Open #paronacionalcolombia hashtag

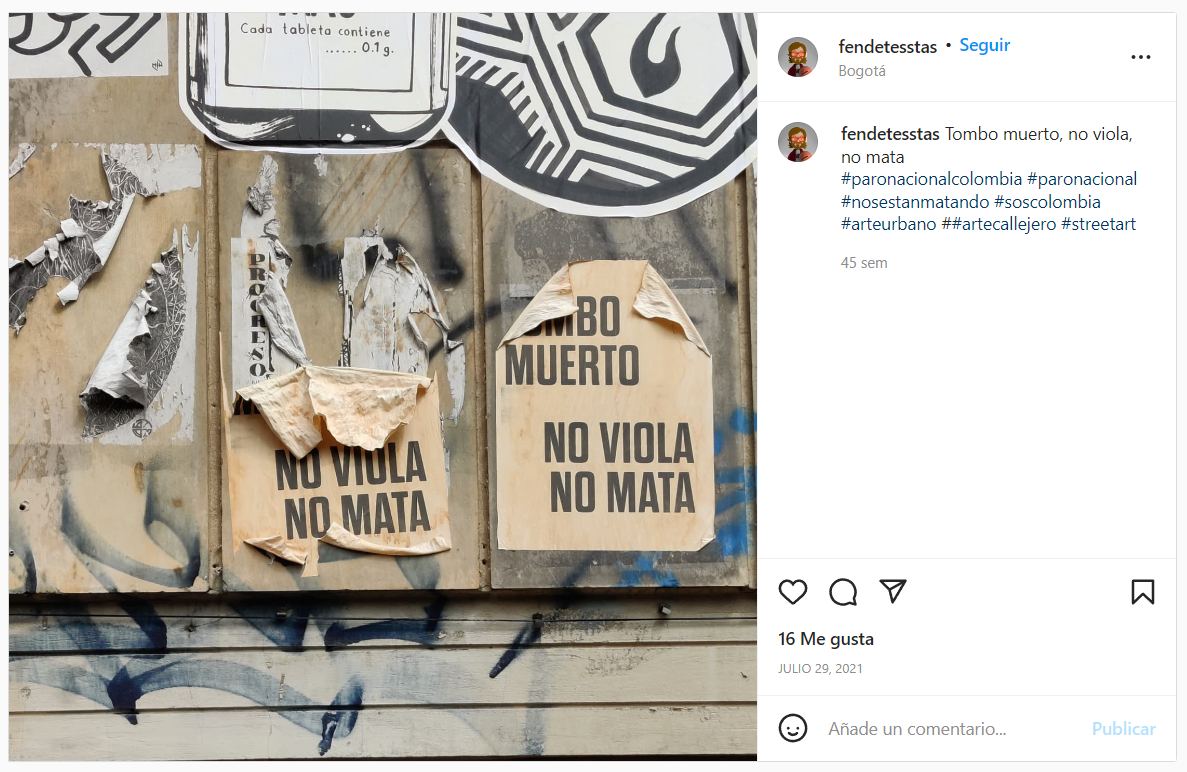click(x=931, y=179)
